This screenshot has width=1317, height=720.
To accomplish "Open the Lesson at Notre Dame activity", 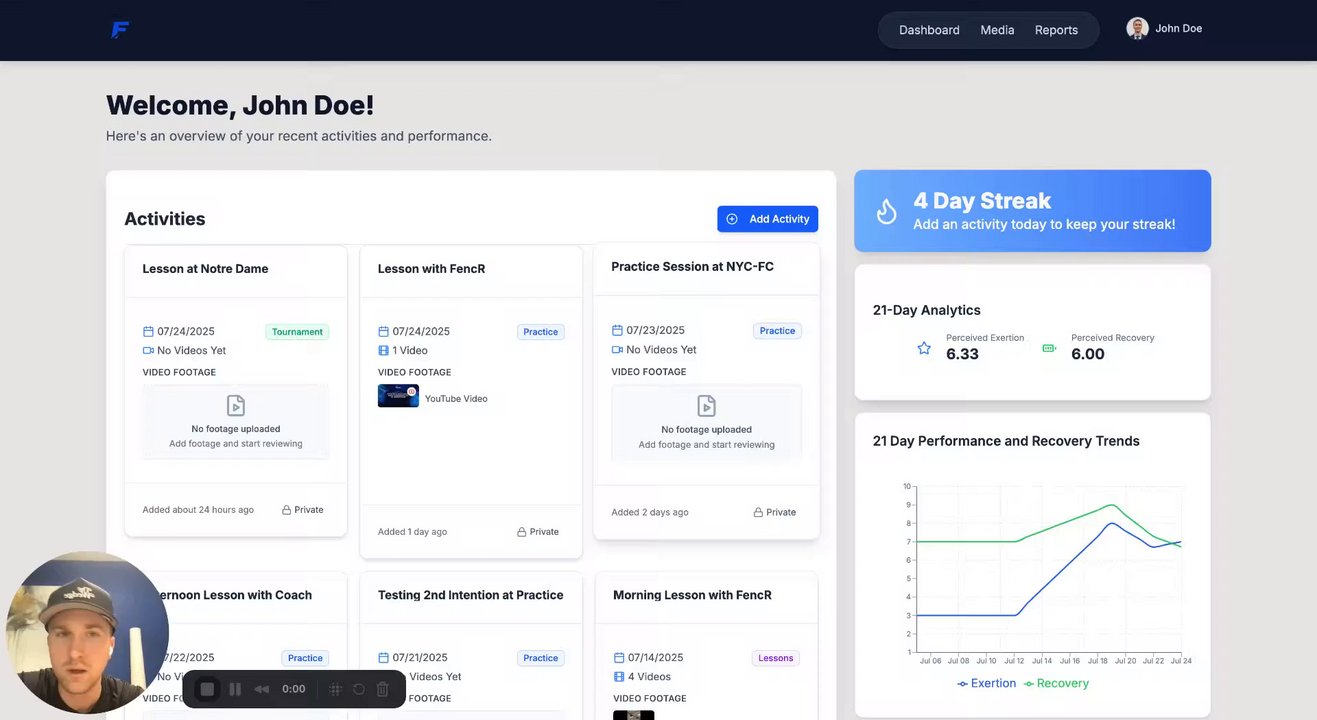I will 205,269.
